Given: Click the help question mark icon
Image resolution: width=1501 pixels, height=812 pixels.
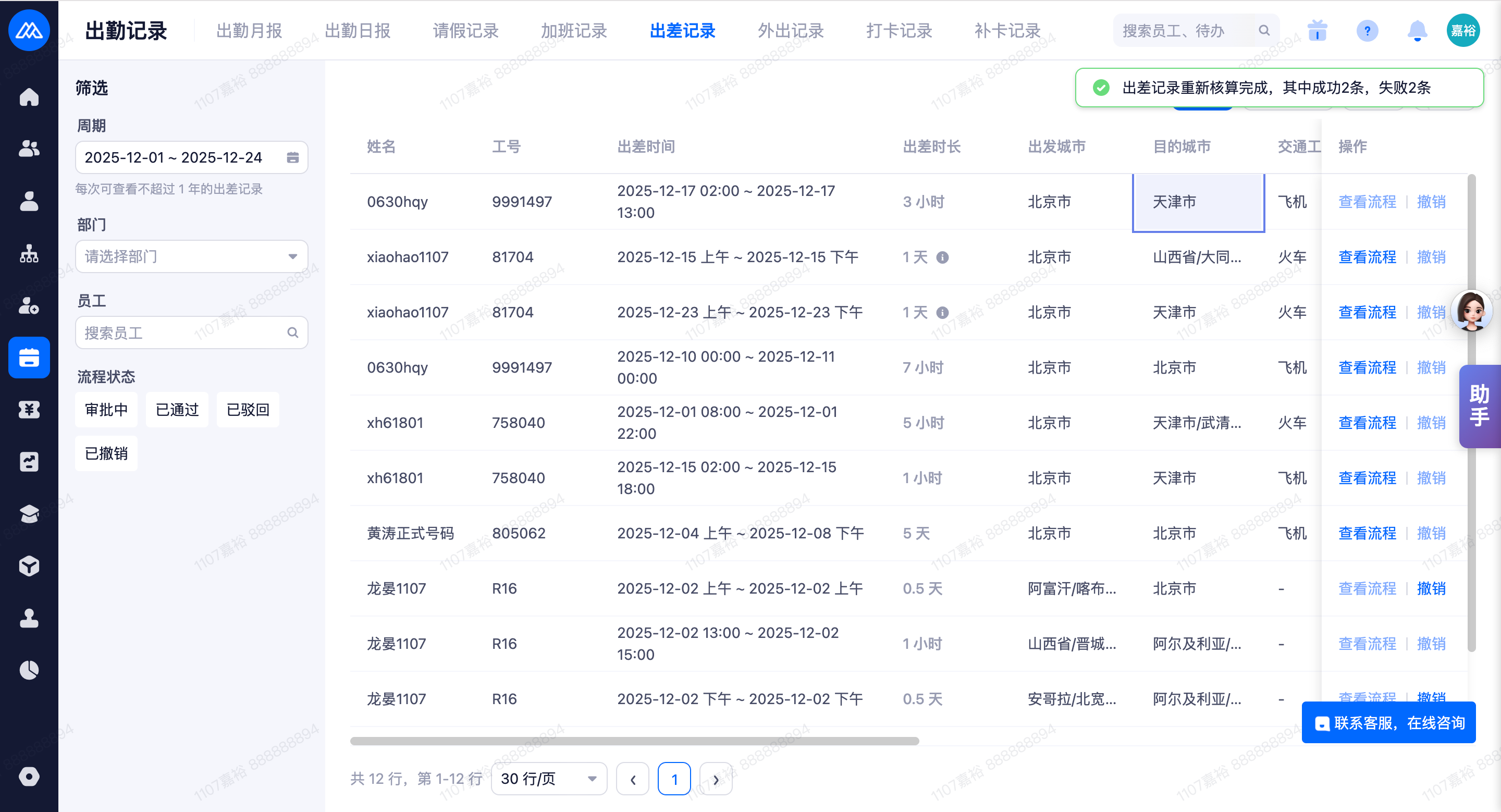Looking at the screenshot, I should tap(1367, 30).
